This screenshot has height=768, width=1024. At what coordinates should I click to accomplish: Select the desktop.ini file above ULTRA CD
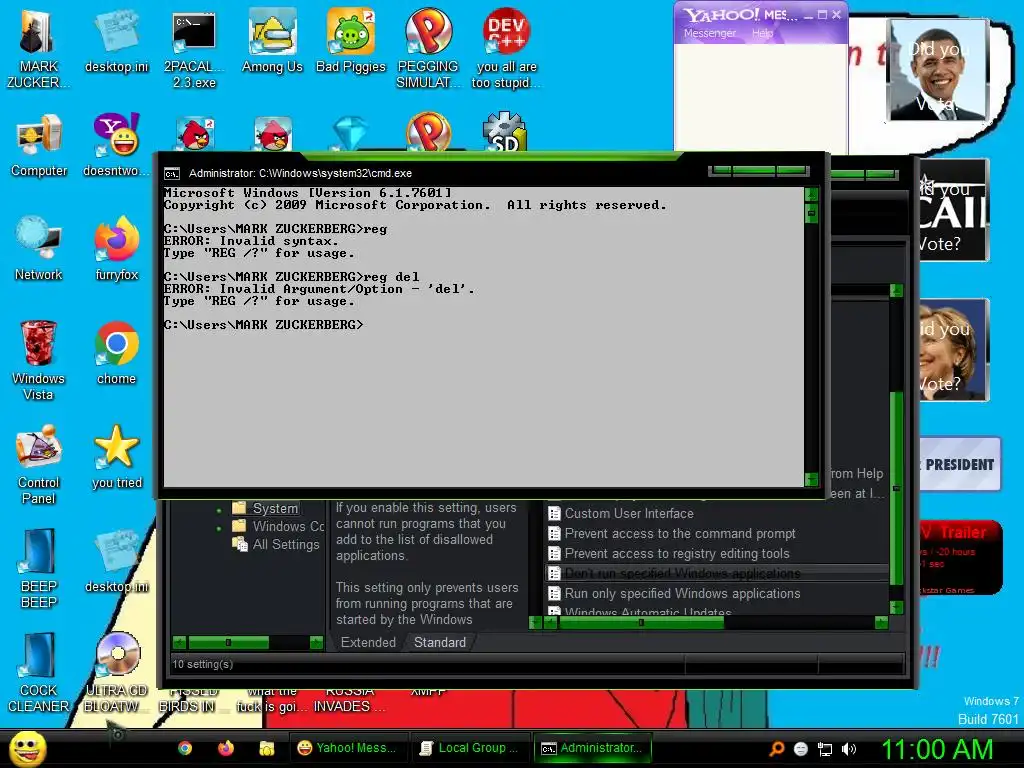click(116, 562)
